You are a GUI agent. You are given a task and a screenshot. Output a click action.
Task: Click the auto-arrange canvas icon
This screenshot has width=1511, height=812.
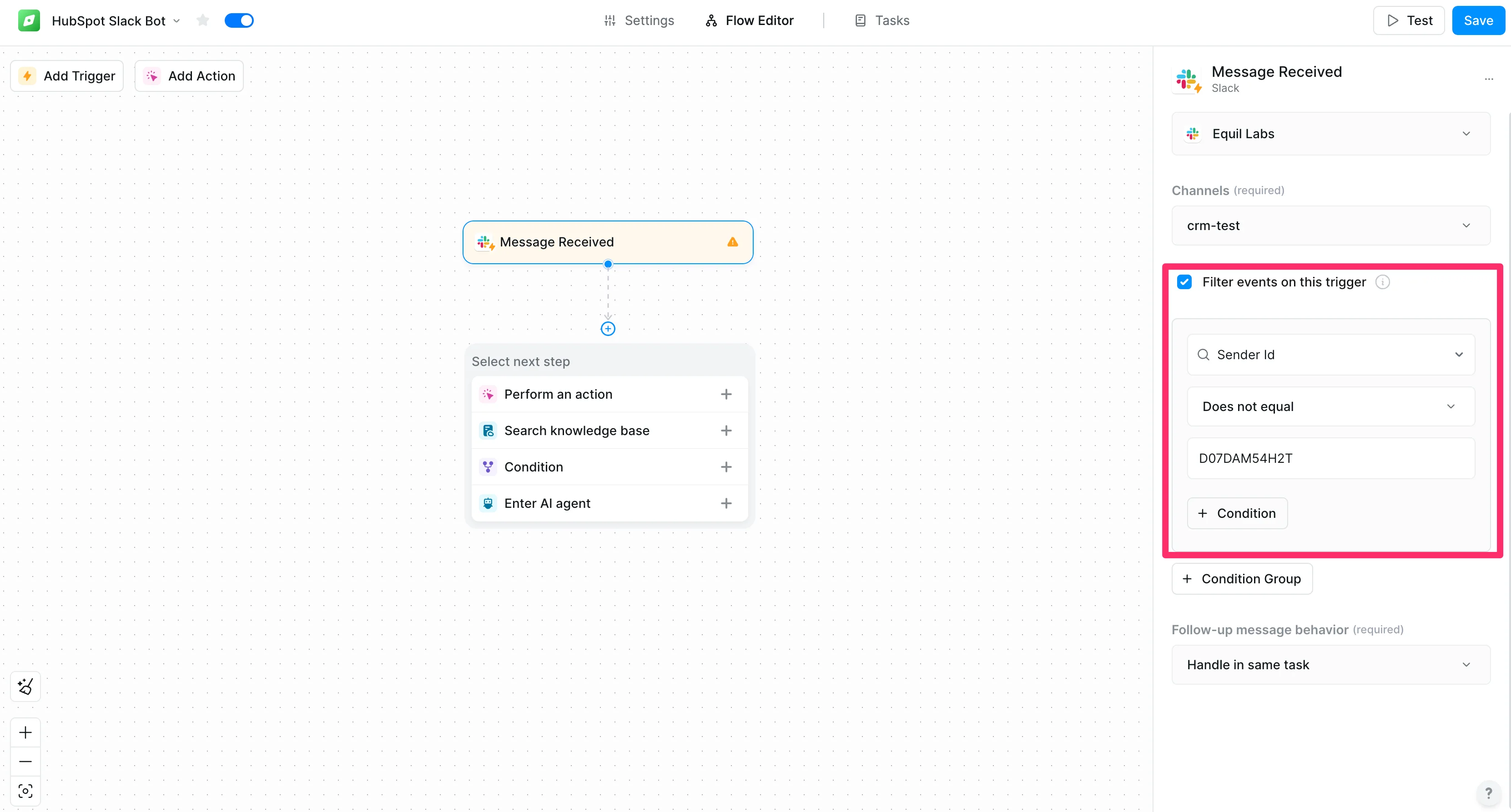25,686
